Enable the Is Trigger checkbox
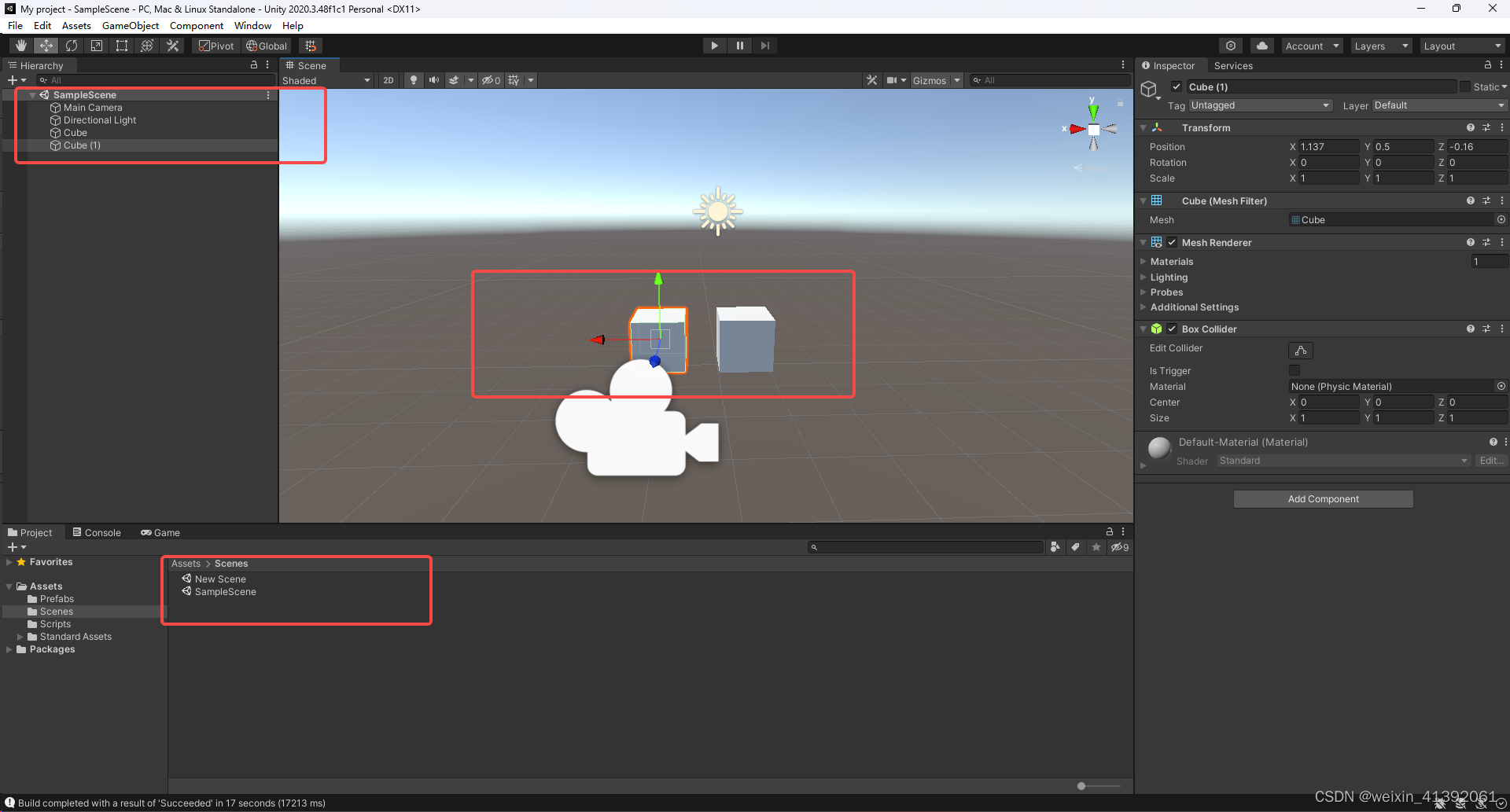This screenshot has width=1510, height=812. click(x=1294, y=370)
